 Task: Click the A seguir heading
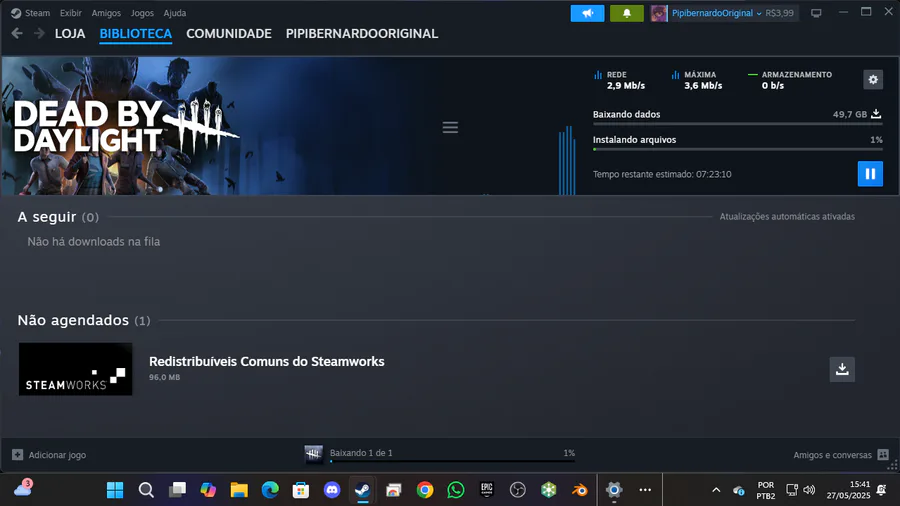click(x=46, y=217)
